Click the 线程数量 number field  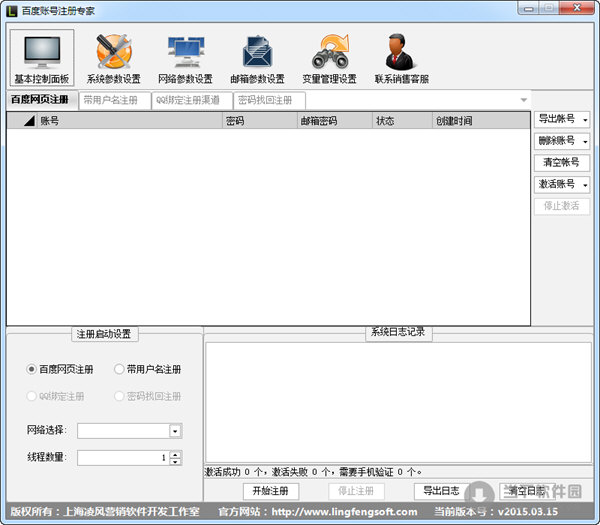[x=123, y=458]
